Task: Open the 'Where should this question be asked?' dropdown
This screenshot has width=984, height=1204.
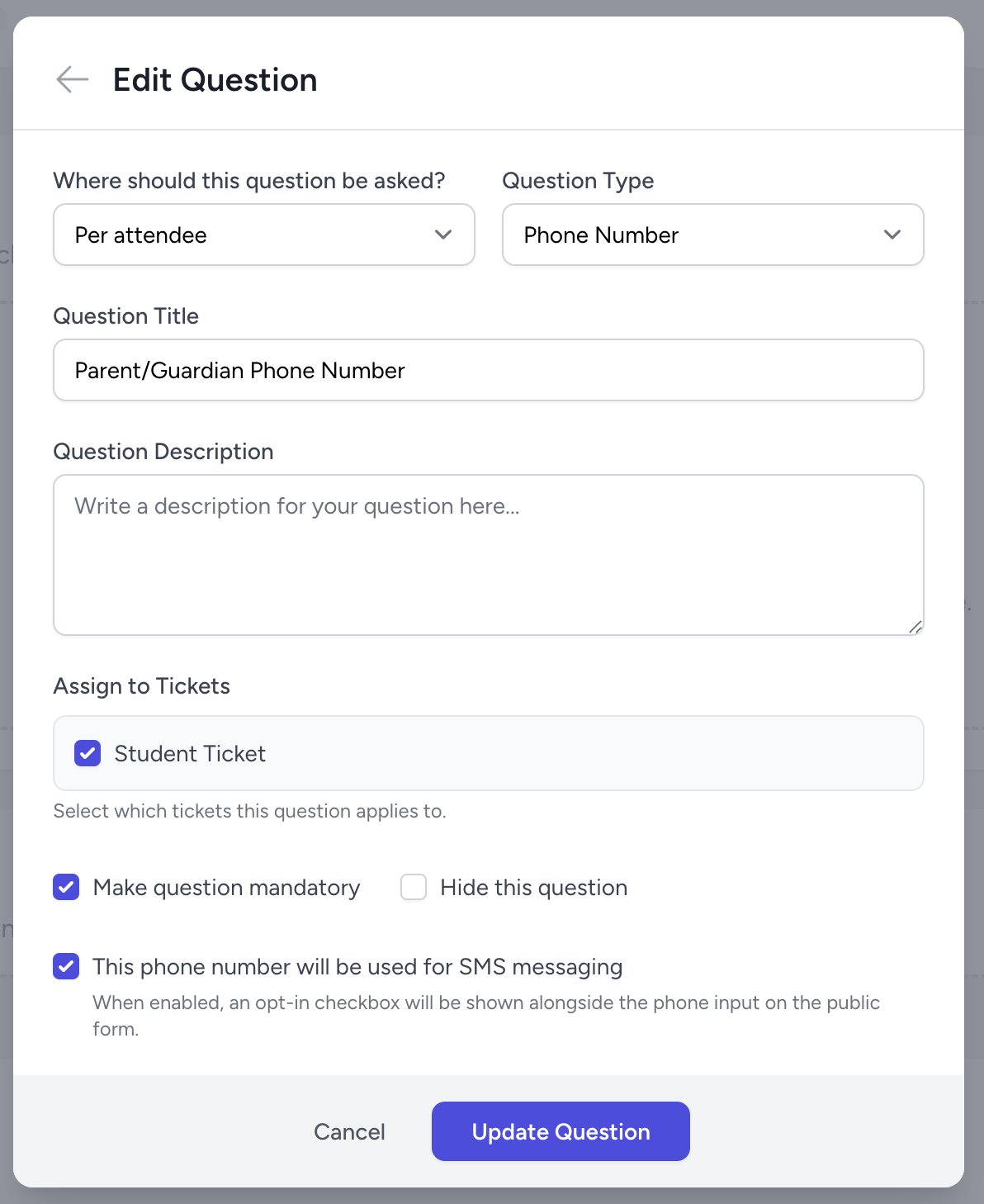Action: pyautogui.click(x=264, y=235)
